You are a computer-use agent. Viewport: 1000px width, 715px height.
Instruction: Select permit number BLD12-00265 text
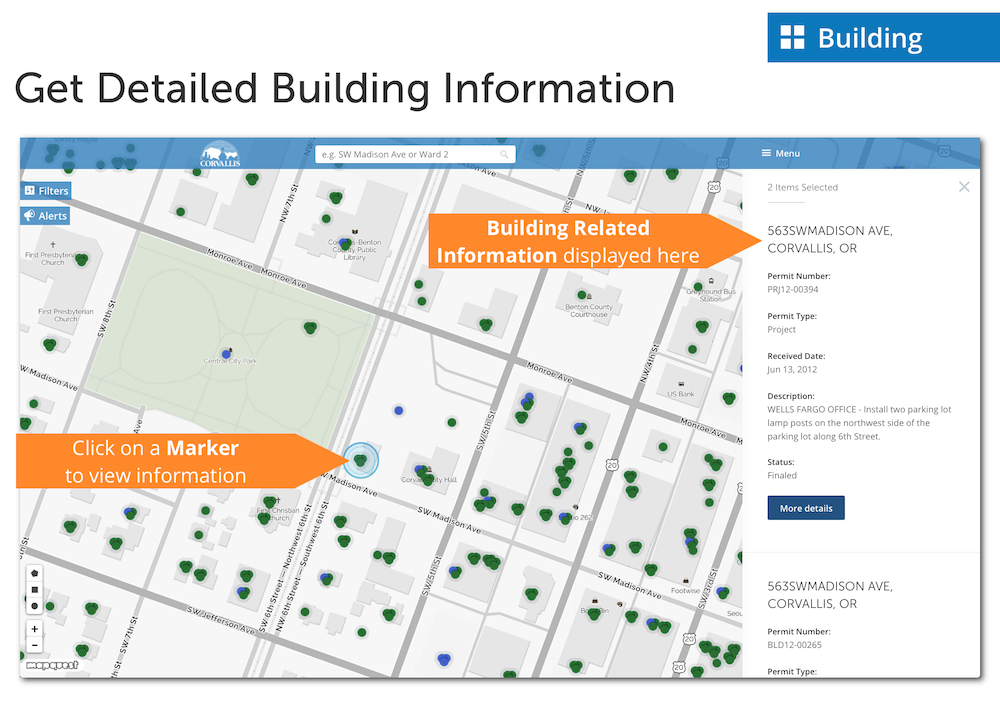pos(794,645)
